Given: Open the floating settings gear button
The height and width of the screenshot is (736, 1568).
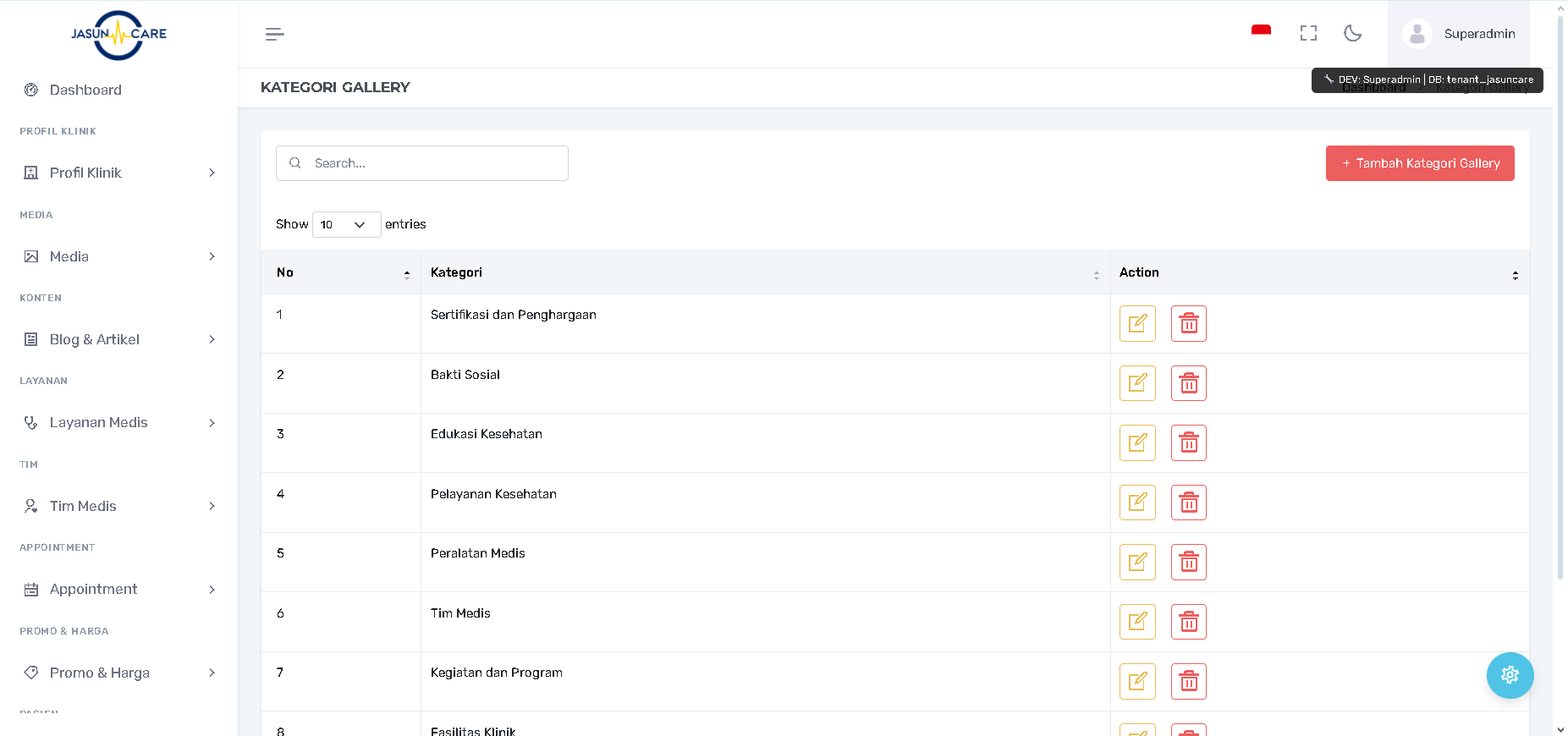Looking at the screenshot, I should [1510, 675].
